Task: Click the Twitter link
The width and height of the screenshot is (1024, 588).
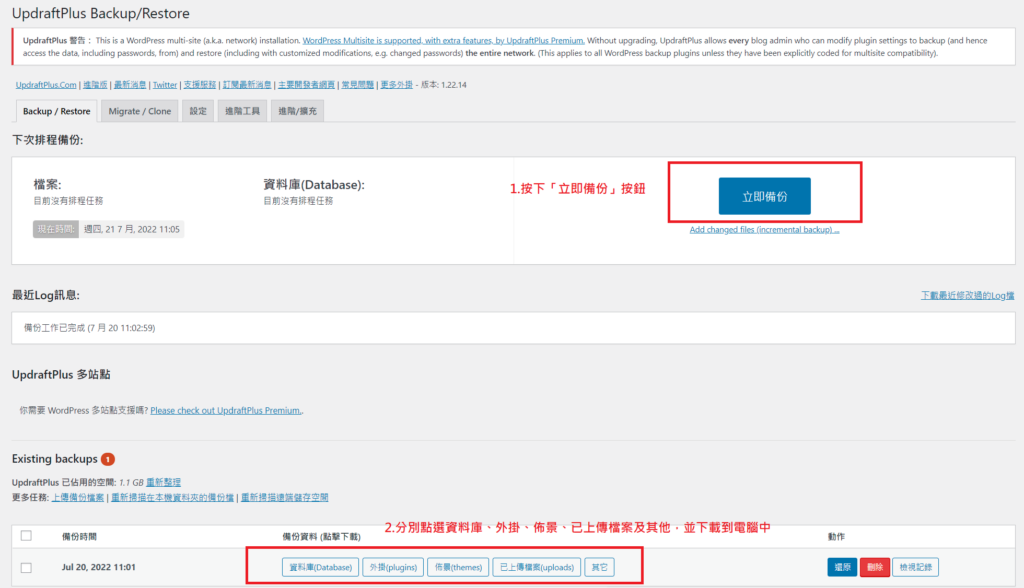Action: click(165, 85)
